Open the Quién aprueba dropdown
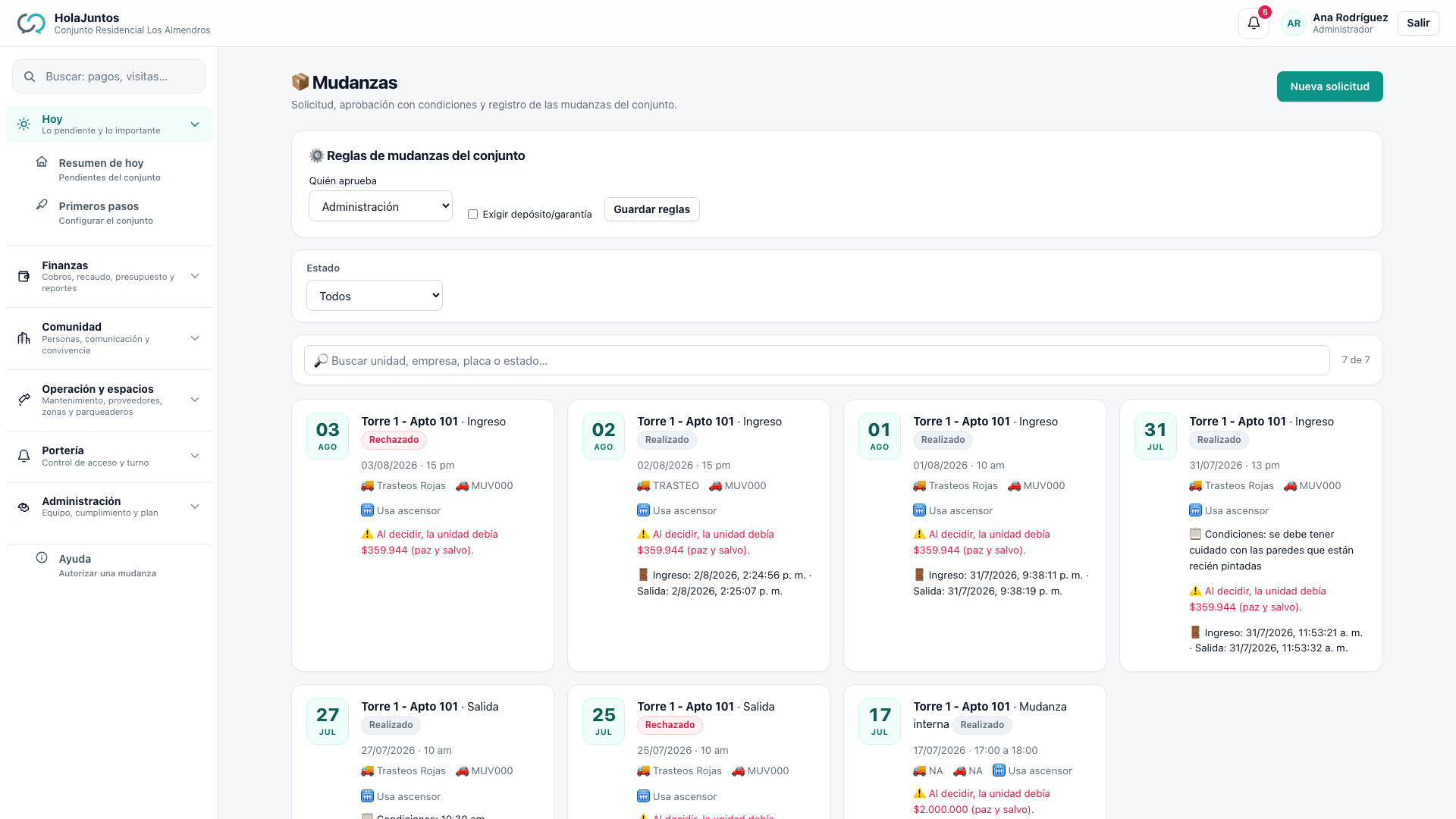The width and height of the screenshot is (1456, 819). [x=381, y=206]
